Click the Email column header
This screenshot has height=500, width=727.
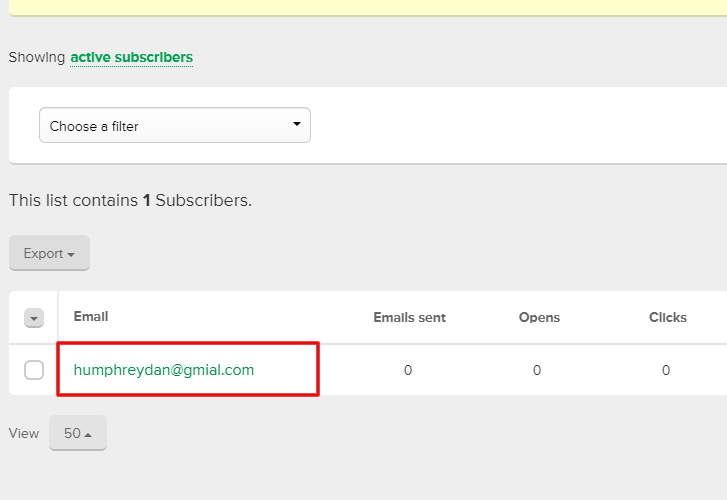click(91, 317)
